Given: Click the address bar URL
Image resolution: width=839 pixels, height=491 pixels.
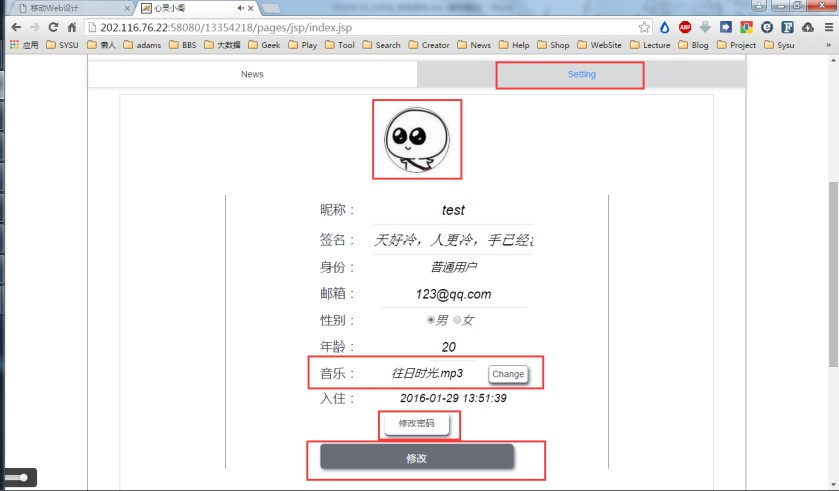Looking at the screenshot, I should pyautogui.click(x=226, y=28).
